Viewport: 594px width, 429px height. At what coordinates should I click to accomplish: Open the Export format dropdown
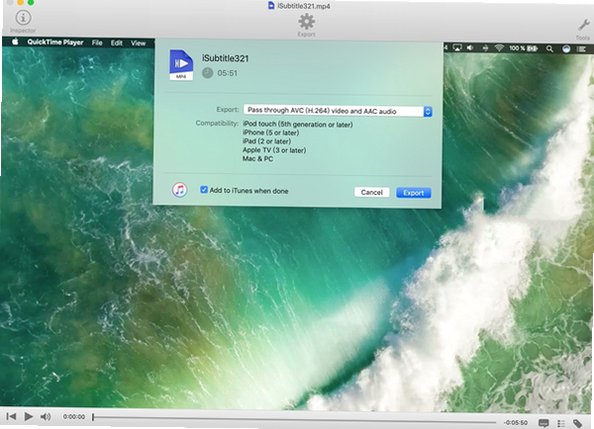(338, 111)
